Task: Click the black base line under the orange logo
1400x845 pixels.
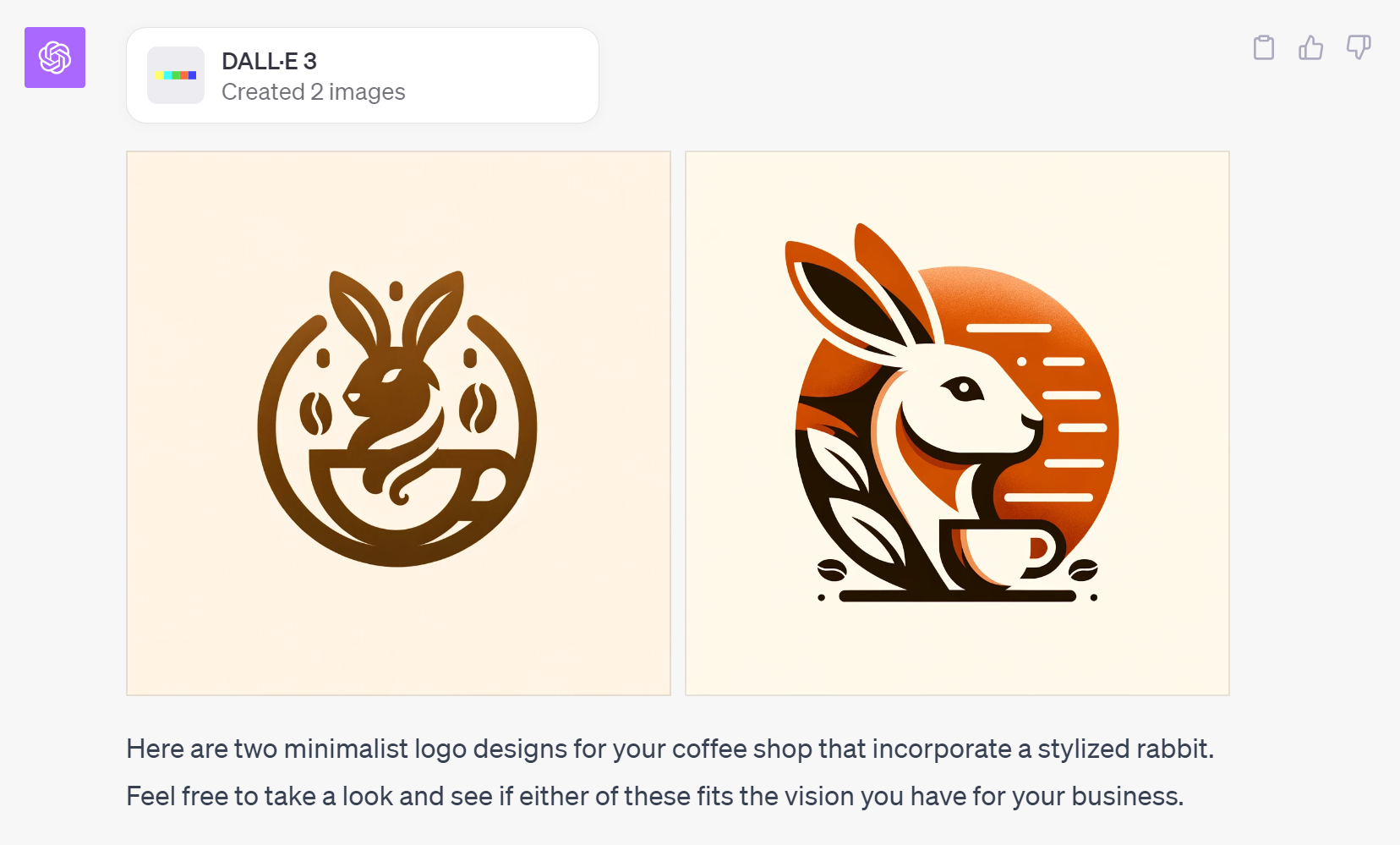Action: click(x=957, y=596)
